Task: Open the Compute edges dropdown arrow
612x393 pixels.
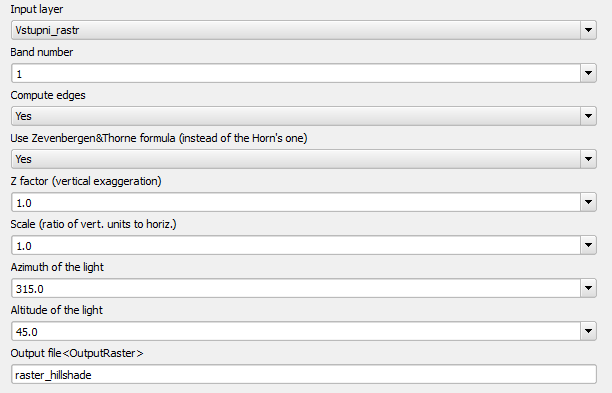Action: pyautogui.click(x=588, y=116)
